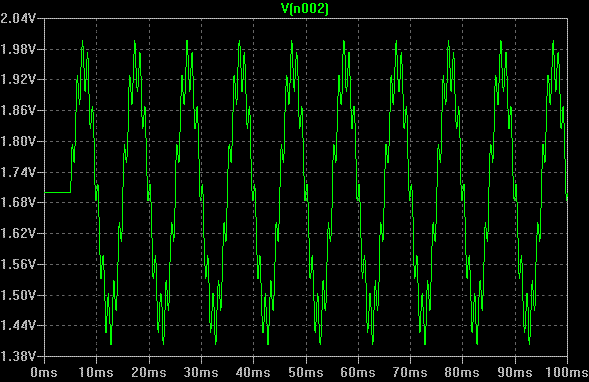Click the 1.44V vertical axis label
589x382 pixels.
pyautogui.click(x=18, y=325)
